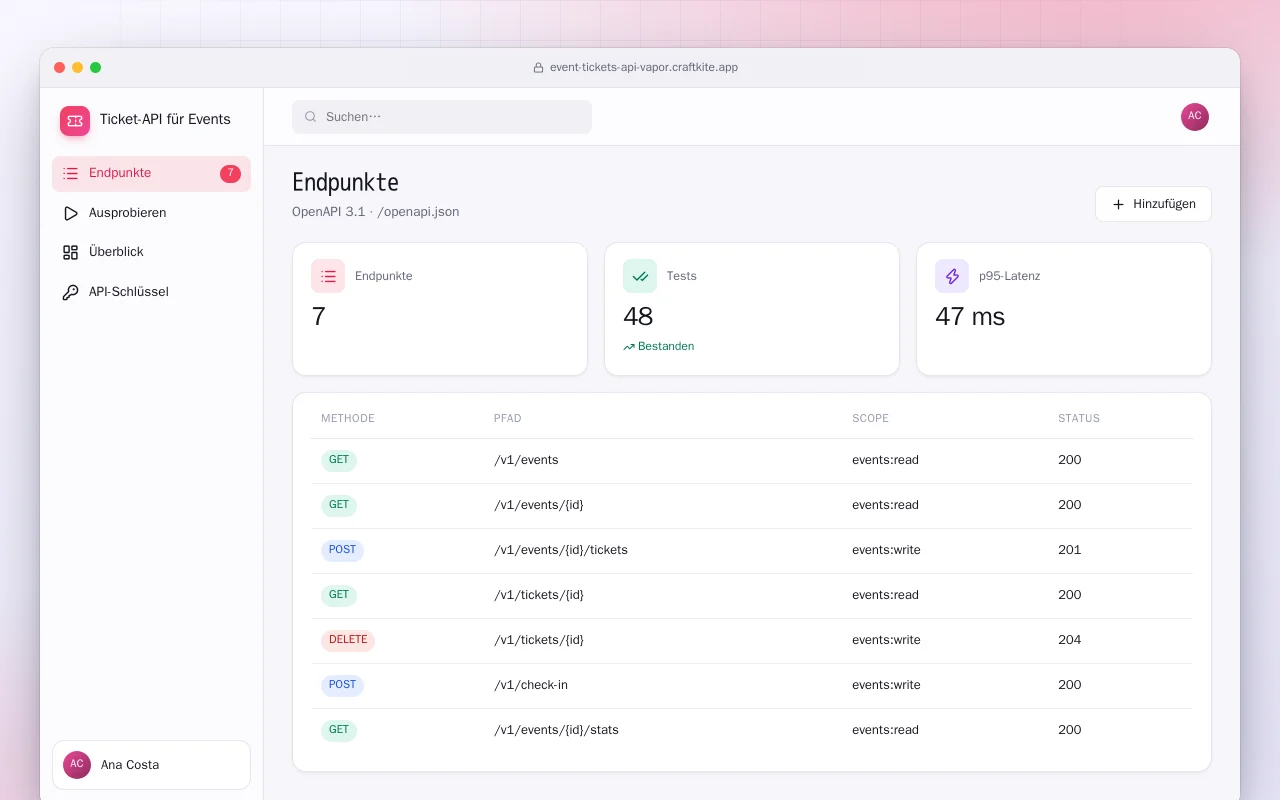Select the /v1/events path cell

pyautogui.click(x=526, y=461)
